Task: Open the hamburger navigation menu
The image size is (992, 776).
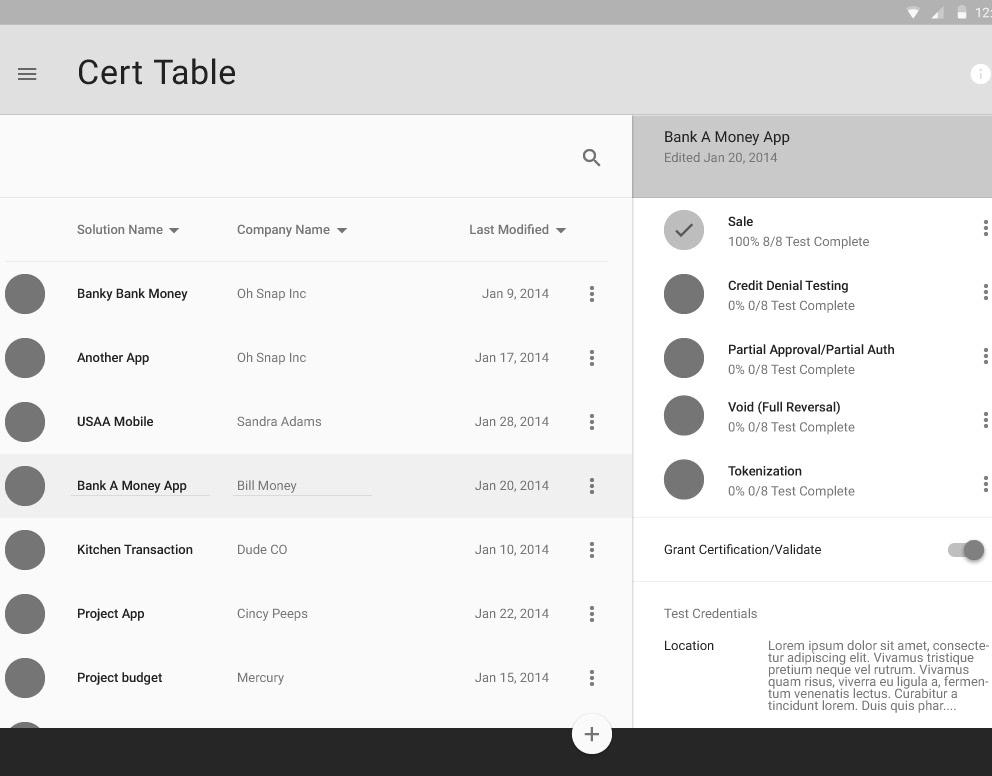Action: click(x=27, y=74)
